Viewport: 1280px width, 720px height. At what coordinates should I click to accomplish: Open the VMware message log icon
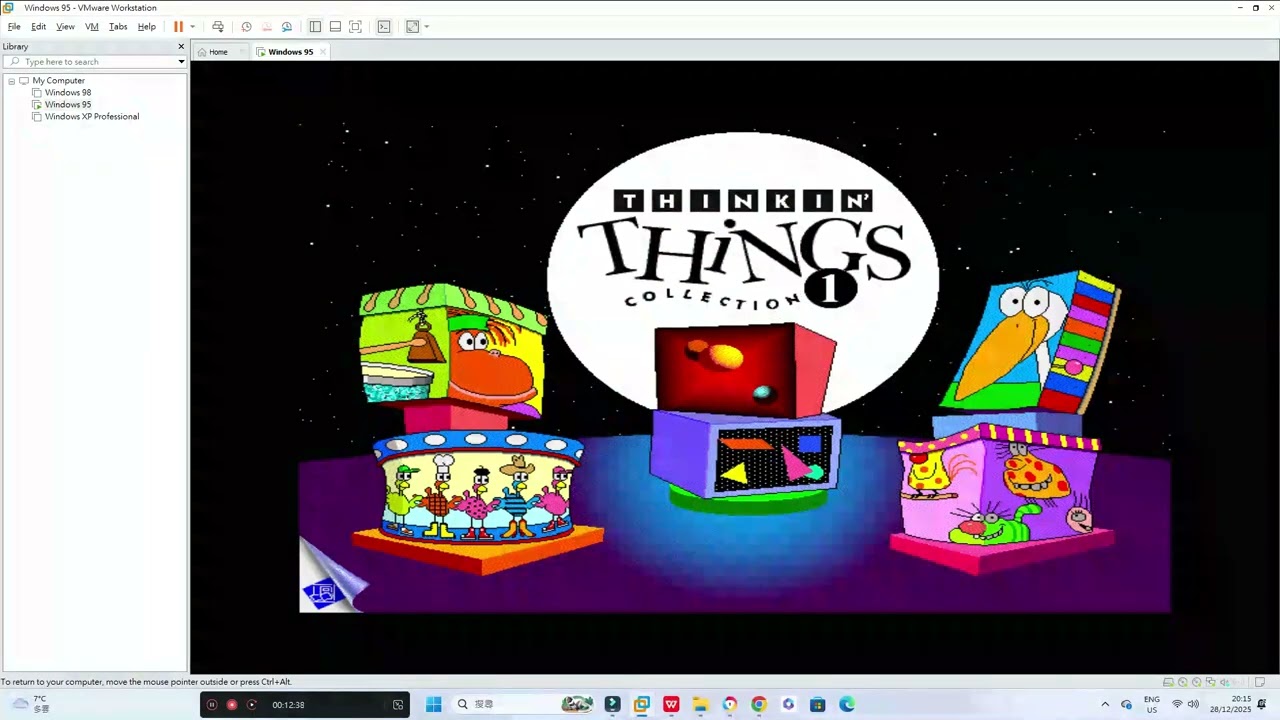click(1260, 682)
